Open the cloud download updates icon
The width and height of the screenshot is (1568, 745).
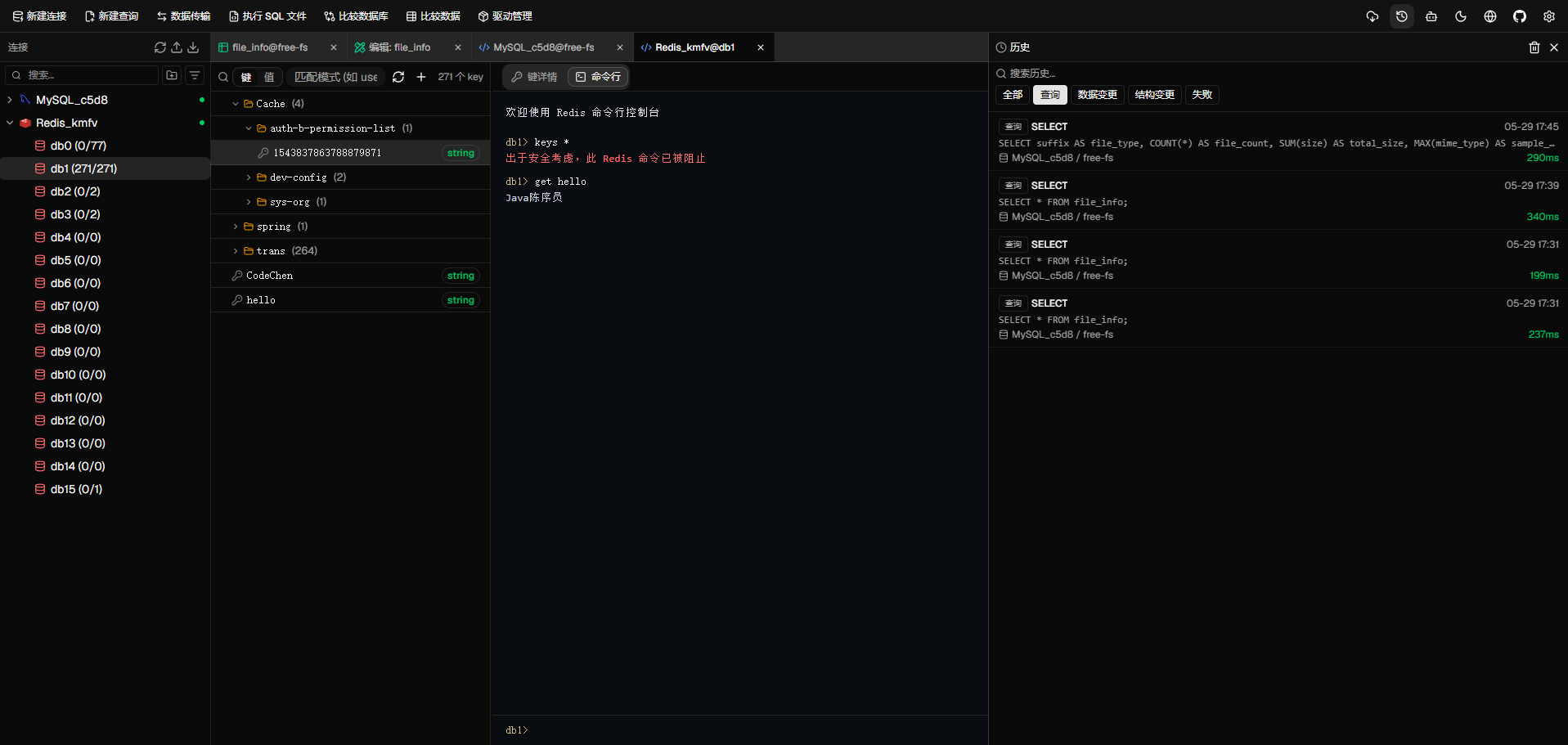pyautogui.click(x=1373, y=16)
